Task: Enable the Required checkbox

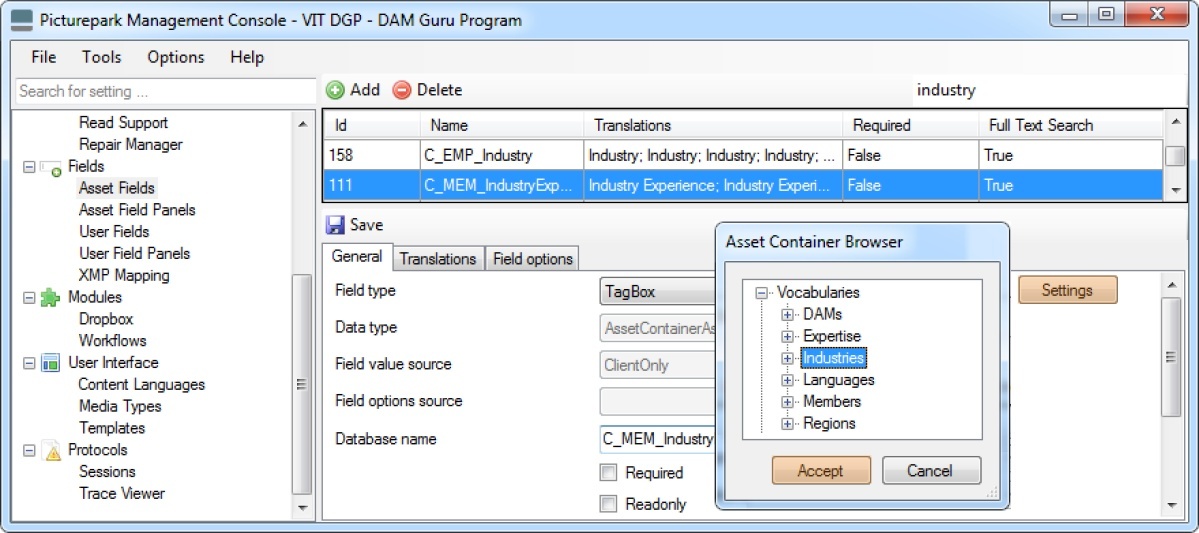Action: pyautogui.click(x=609, y=473)
